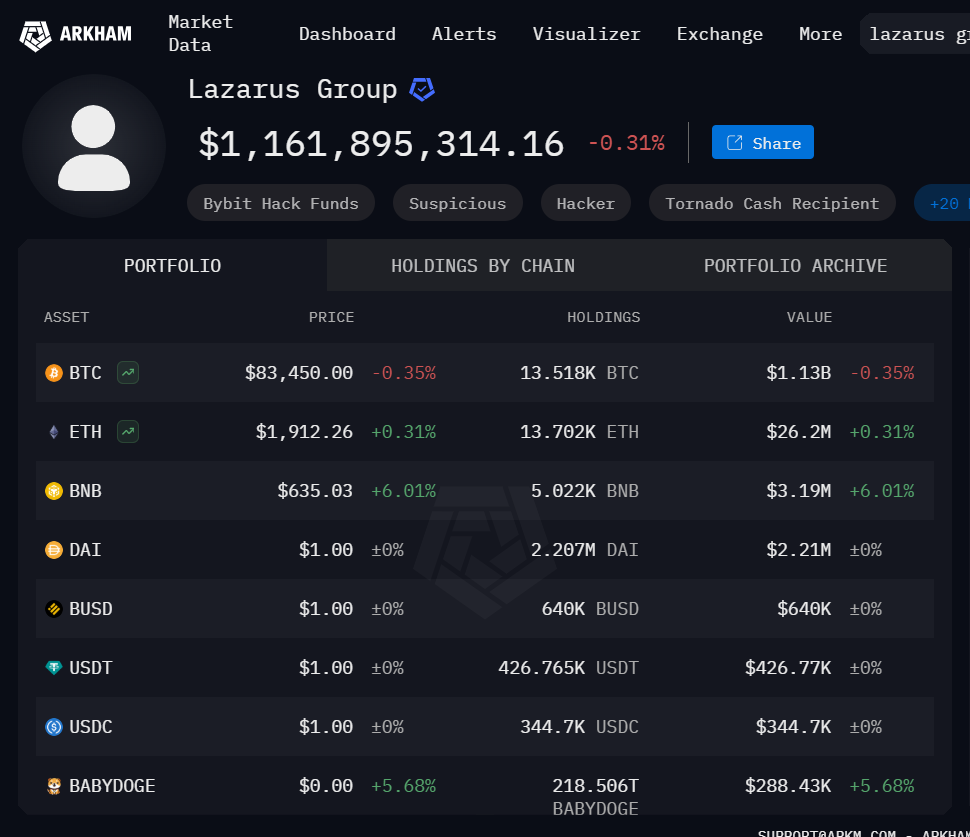970x837 pixels.
Task: Click the BUSD coin icon
Action: coord(54,609)
